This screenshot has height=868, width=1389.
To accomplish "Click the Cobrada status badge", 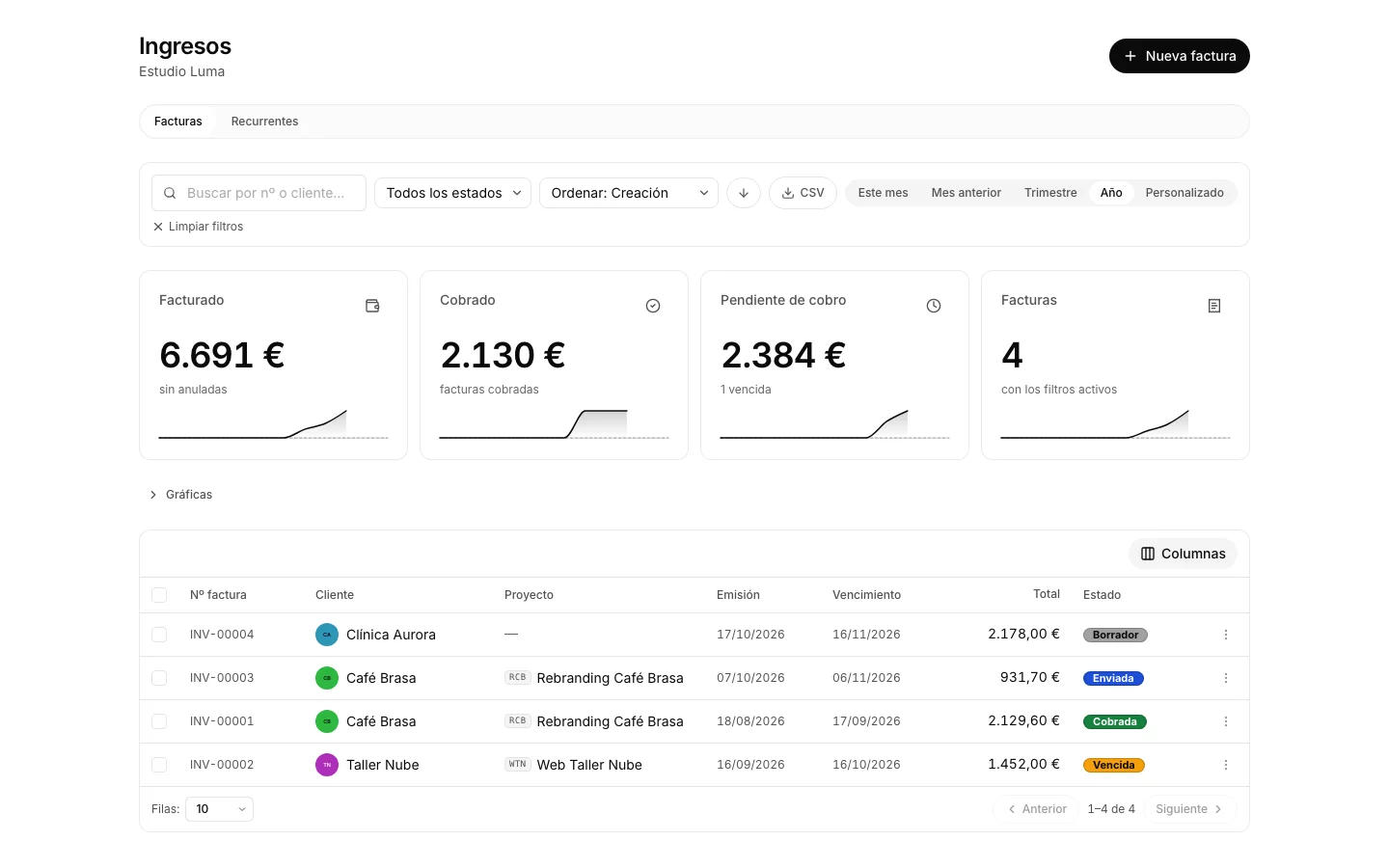I will pos(1115,721).
